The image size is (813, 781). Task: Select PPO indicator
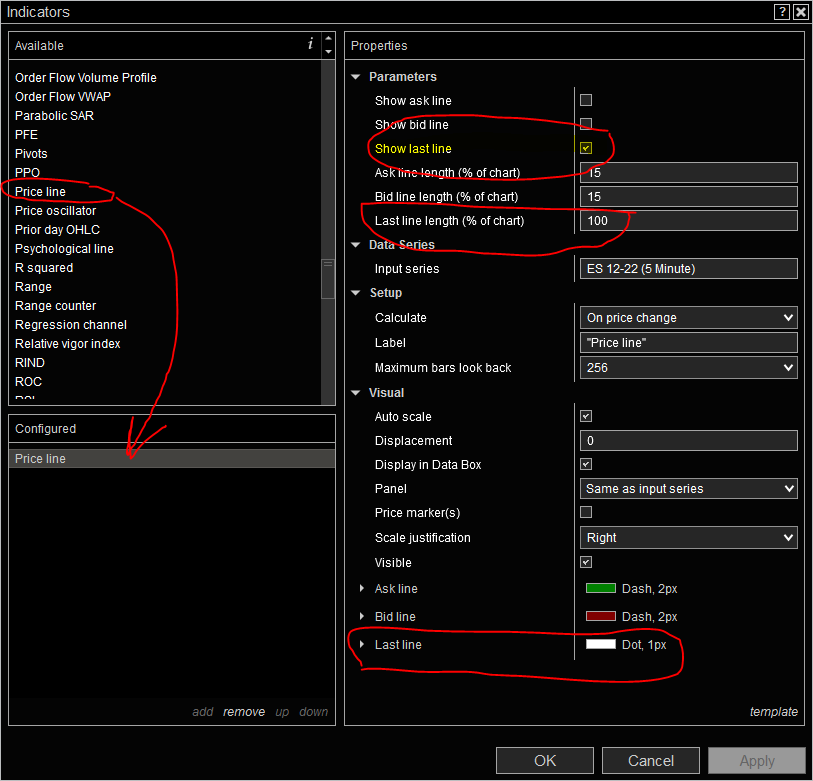[x=27, y=173]
